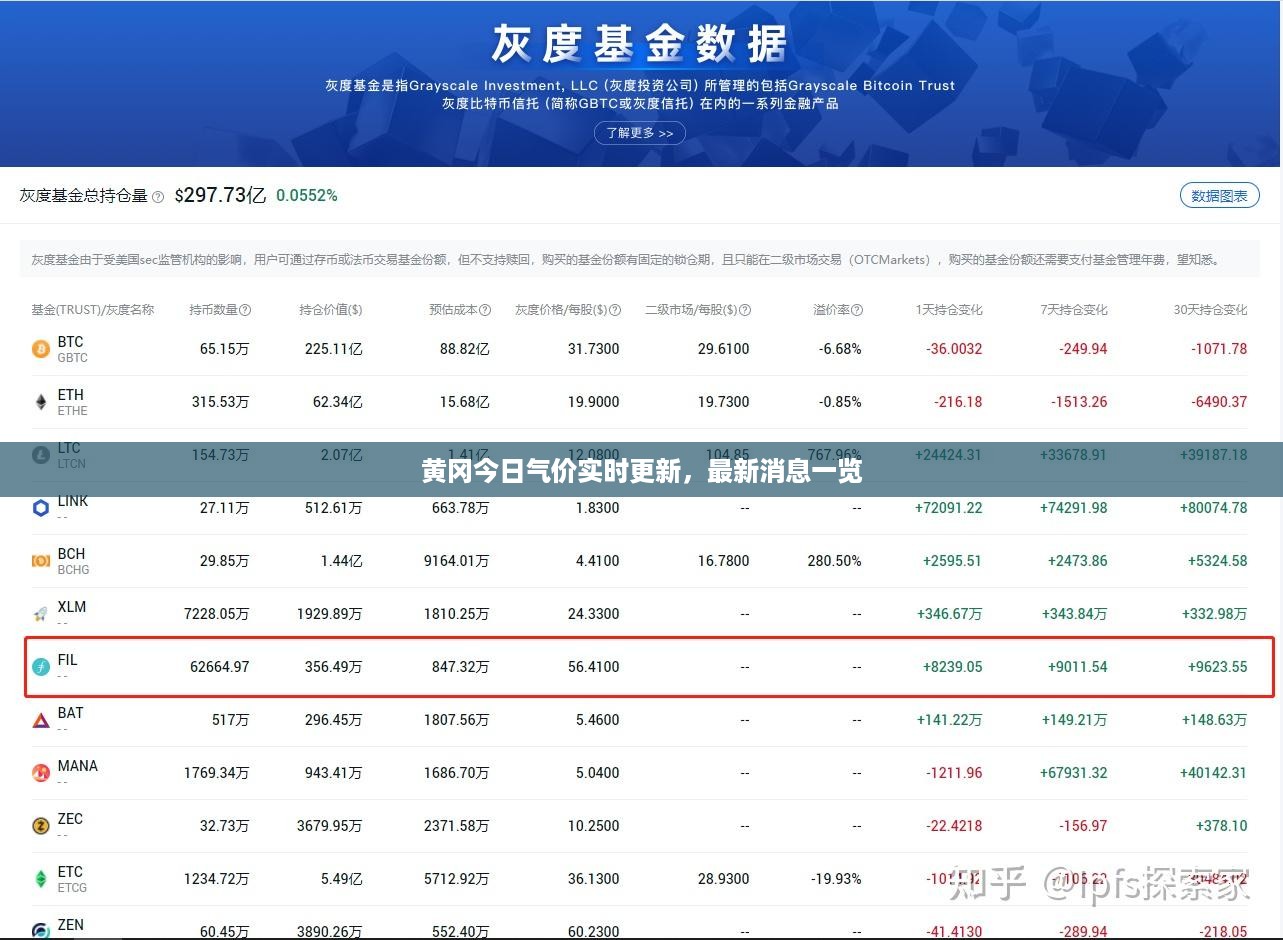The height and width of the screenshot is (940, 1283).
Task: Click the 了解更多 >> button
Action: click(x=640, y=133)
